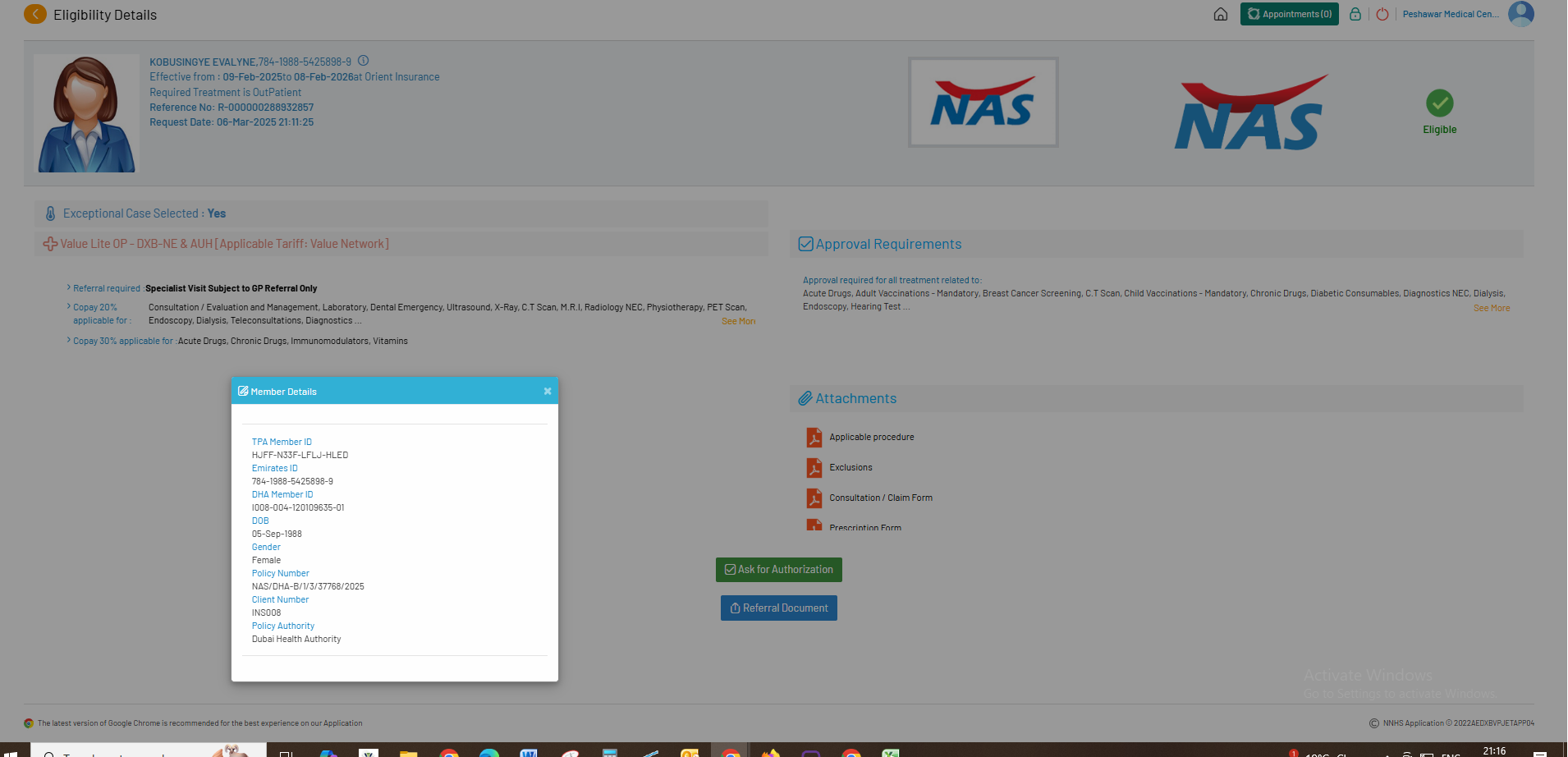Click See More under Copay 20% list
1568x757 pixels.
coord(738,322)
